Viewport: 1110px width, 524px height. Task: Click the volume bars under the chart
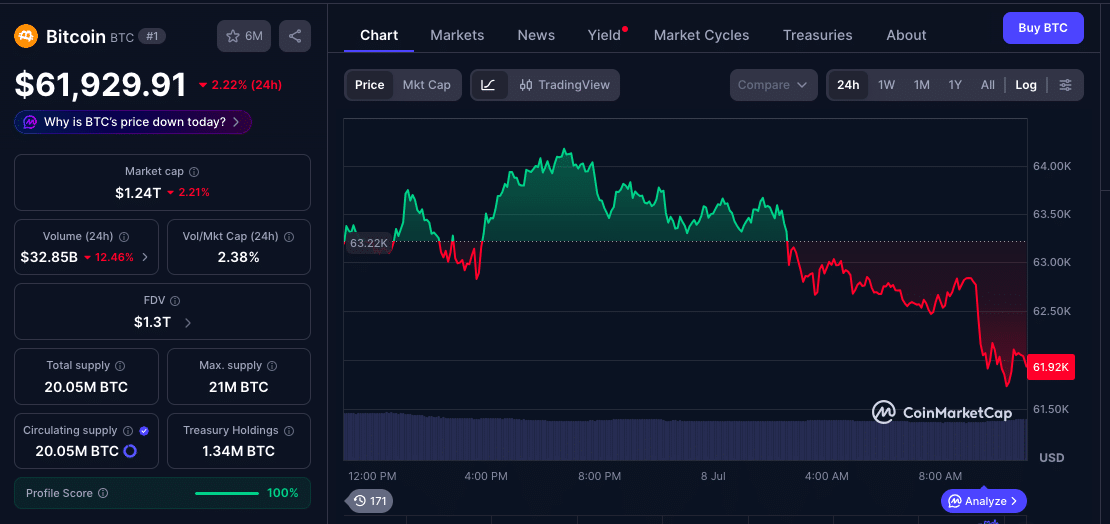click(x=685, y=436)
